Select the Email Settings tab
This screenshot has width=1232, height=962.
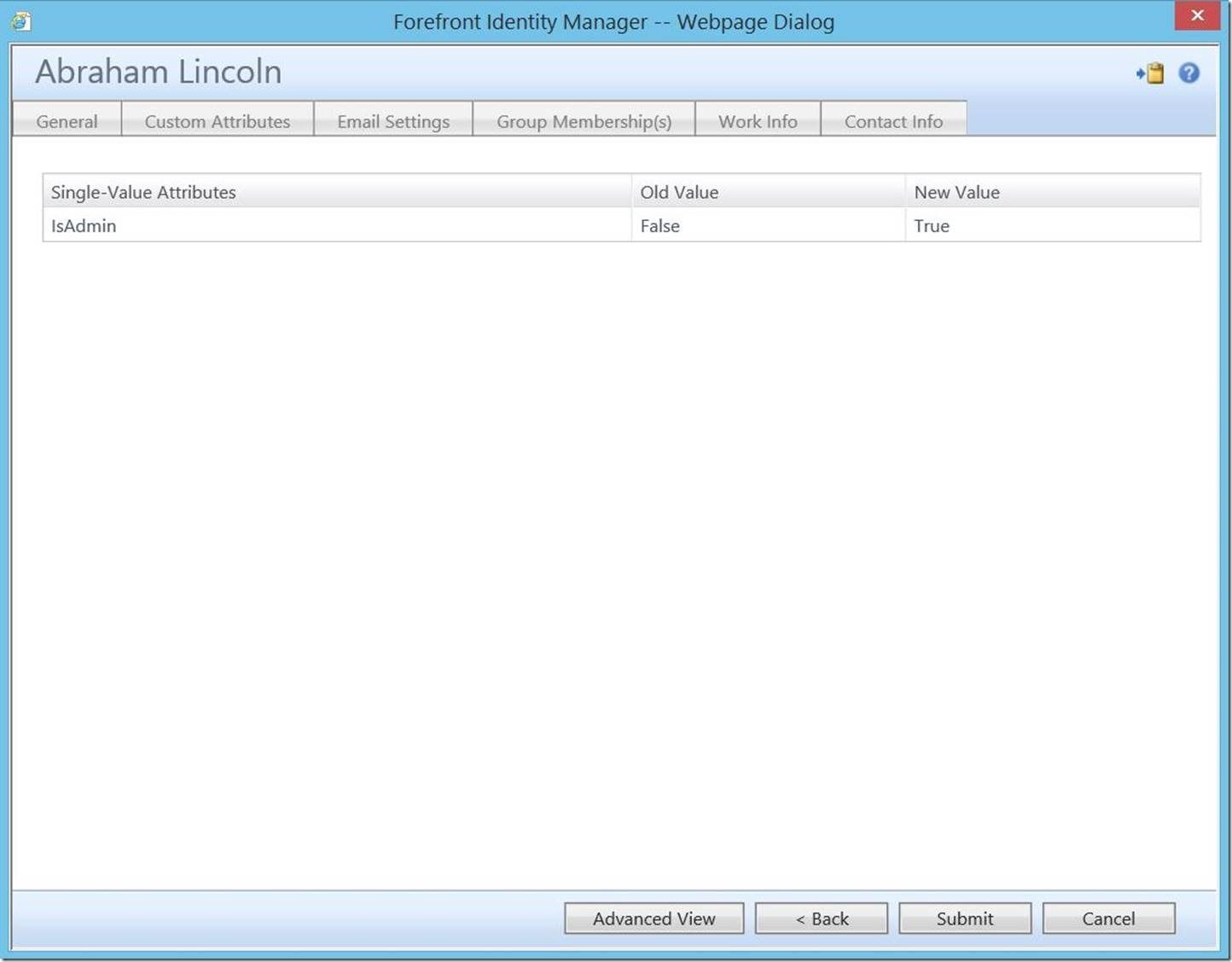pos(393,121)
